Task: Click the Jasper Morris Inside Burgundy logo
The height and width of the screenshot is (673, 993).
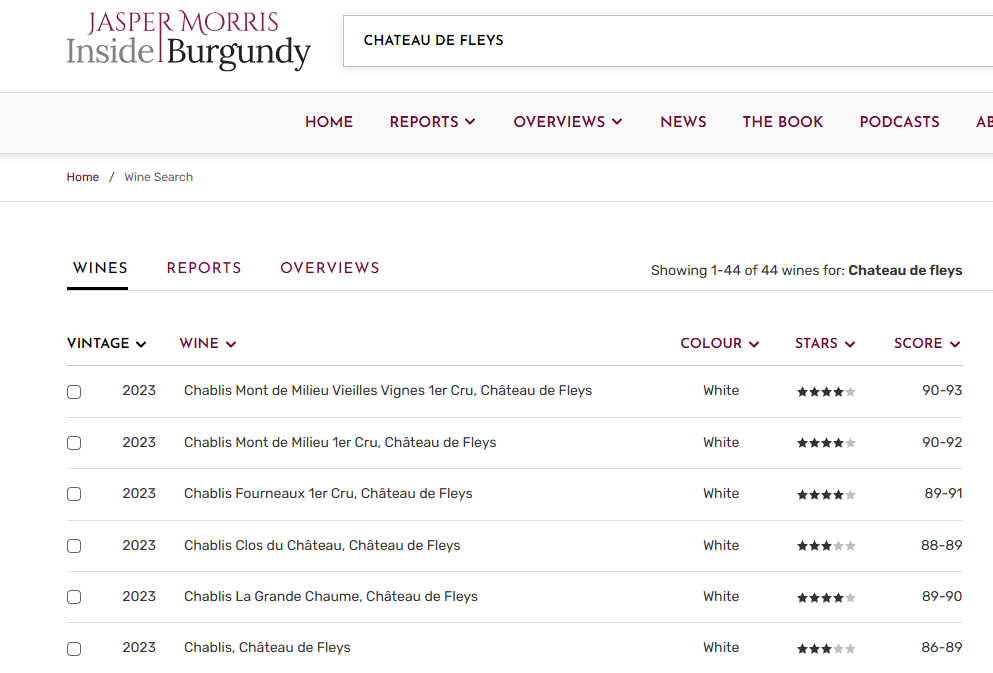Action: pos(188,41)
